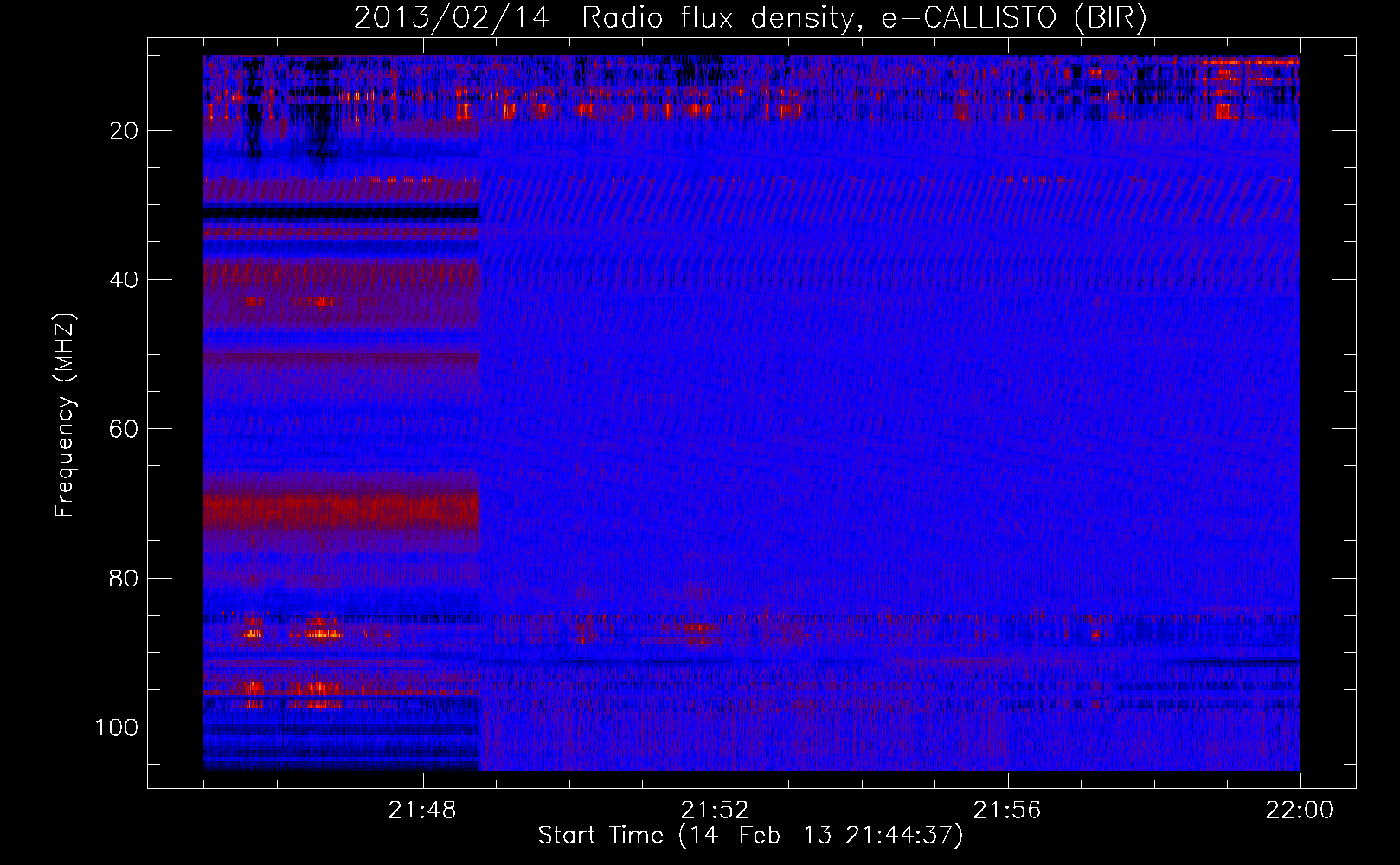Viewport: 1400px width, 865px height.
Task: Click the 21:56 time tick label
Action: coord(1007,811)
